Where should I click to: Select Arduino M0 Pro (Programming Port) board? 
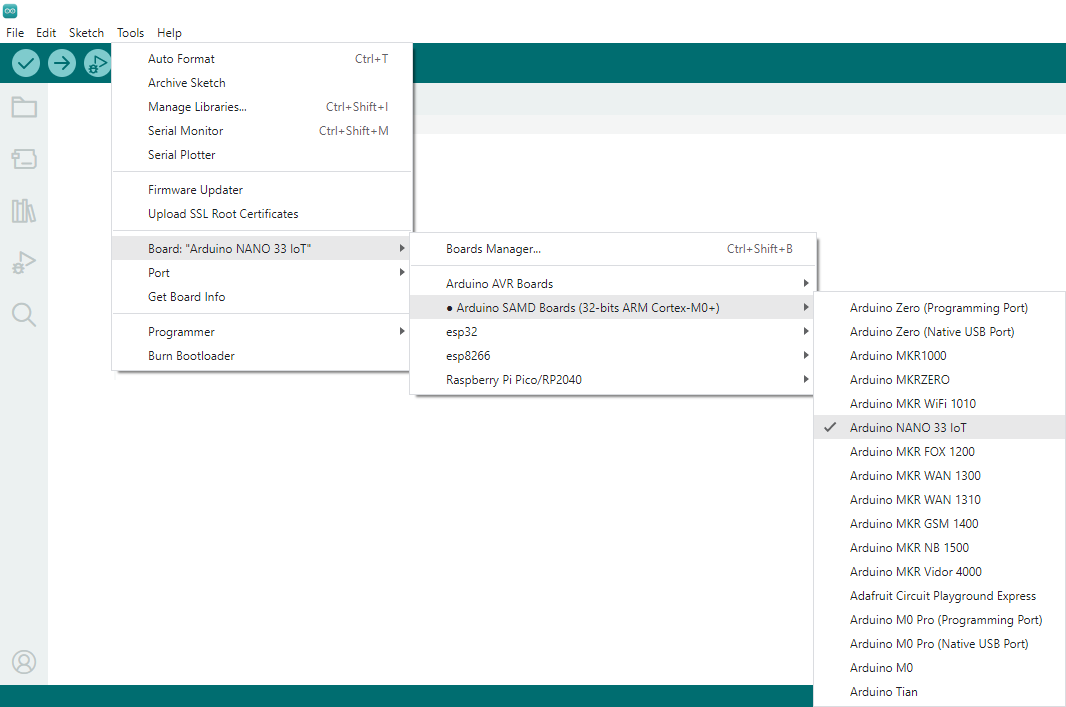click(940, 619)
